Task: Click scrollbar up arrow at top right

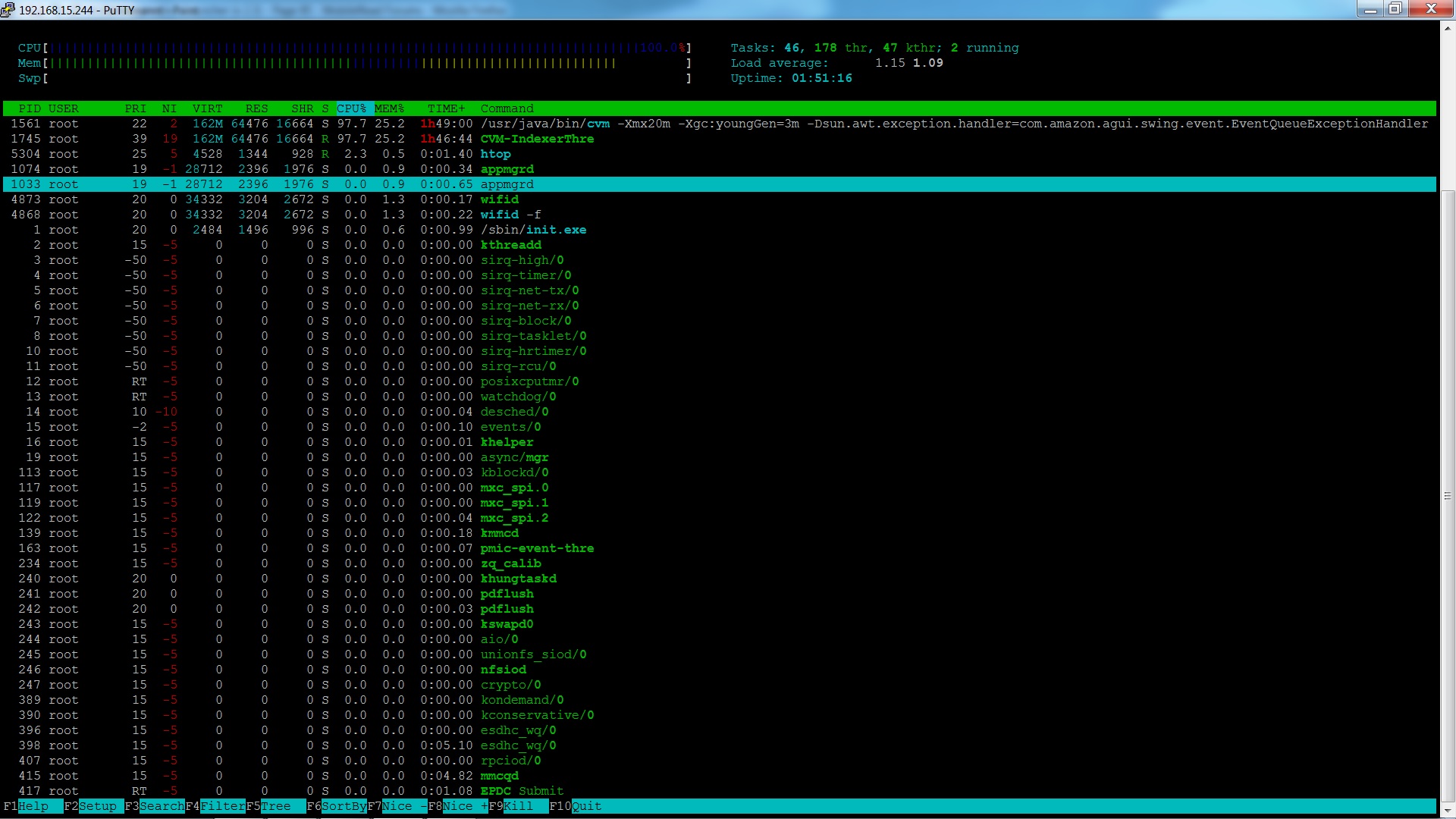Action: click(x=1448, y=29)
